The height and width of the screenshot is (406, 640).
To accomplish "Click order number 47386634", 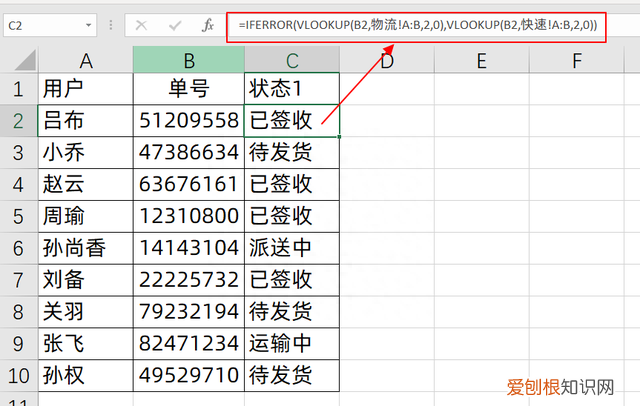I will [x=189, y=153].
